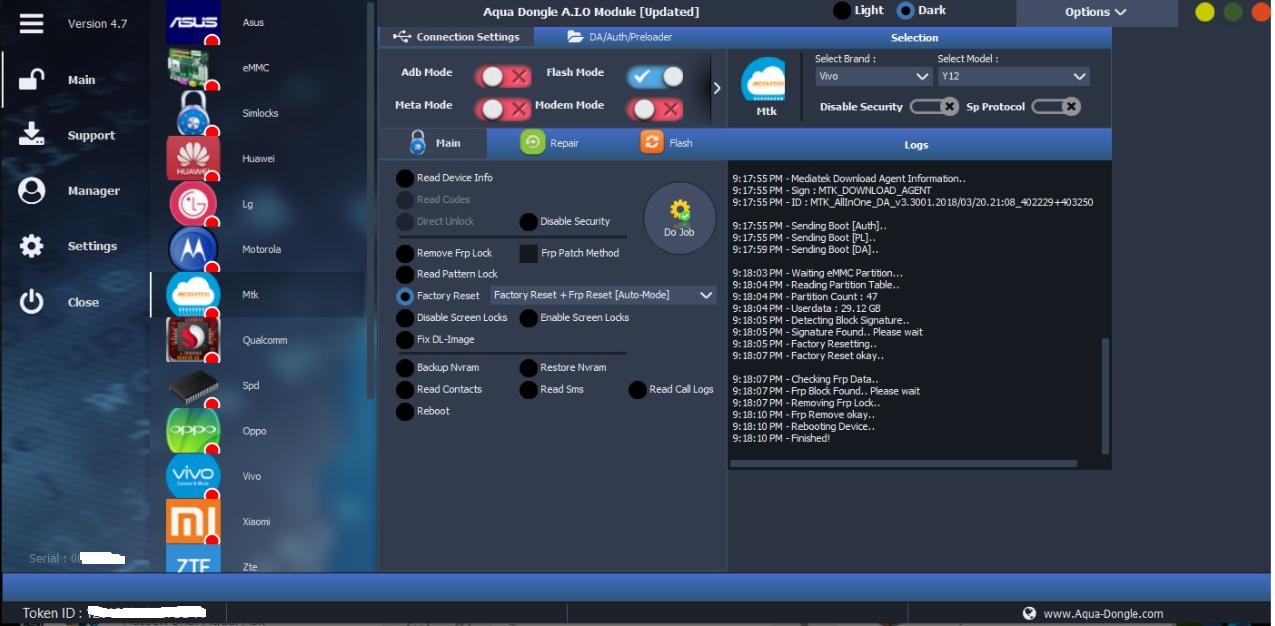Viewport: 1275px width, 626px height.
Task: Select the Dark theme radio button
Action: click(906, 11)
